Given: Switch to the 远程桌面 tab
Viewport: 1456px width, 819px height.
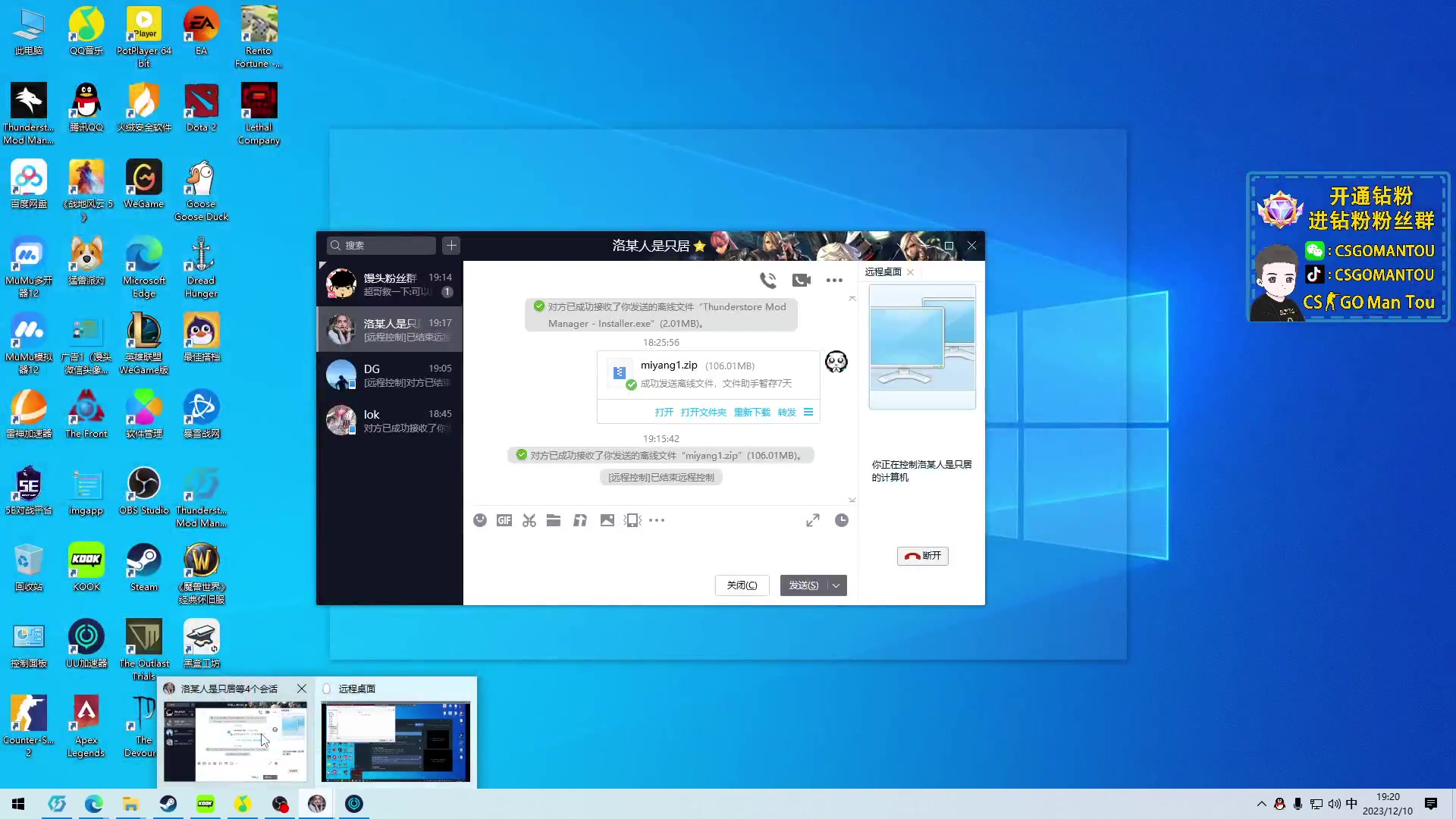Looking at the screenshot, I should click(883, 271).
